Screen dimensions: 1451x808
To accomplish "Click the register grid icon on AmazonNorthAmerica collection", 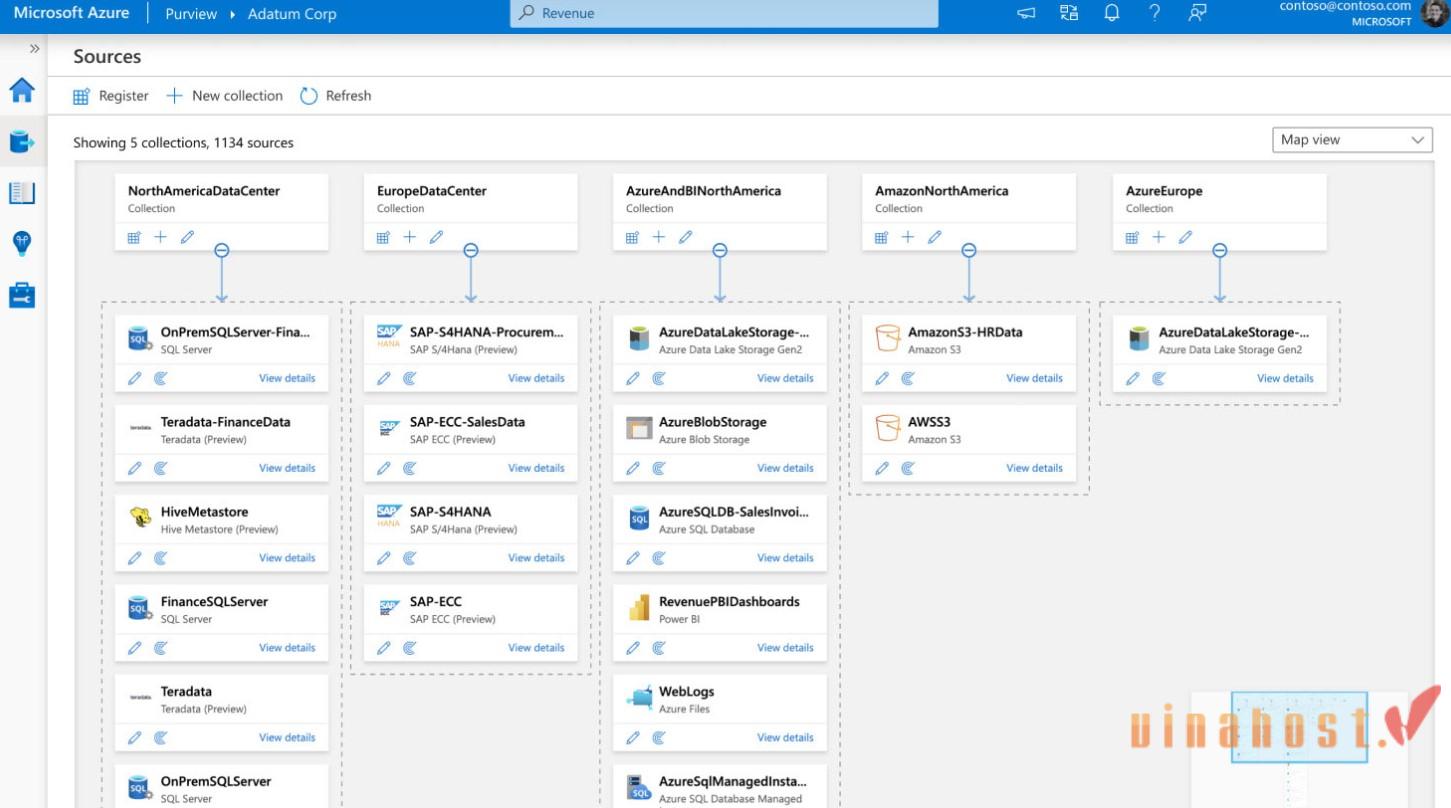I will coord(881,237).
